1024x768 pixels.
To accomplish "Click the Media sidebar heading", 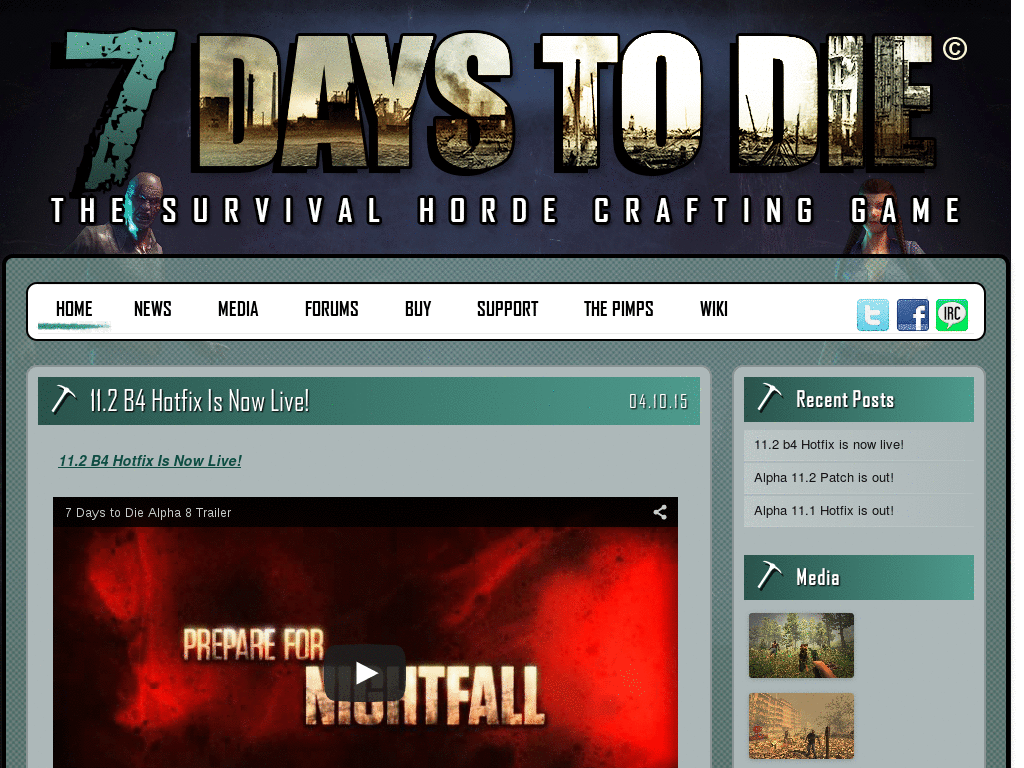I will (x=817, y=577).
